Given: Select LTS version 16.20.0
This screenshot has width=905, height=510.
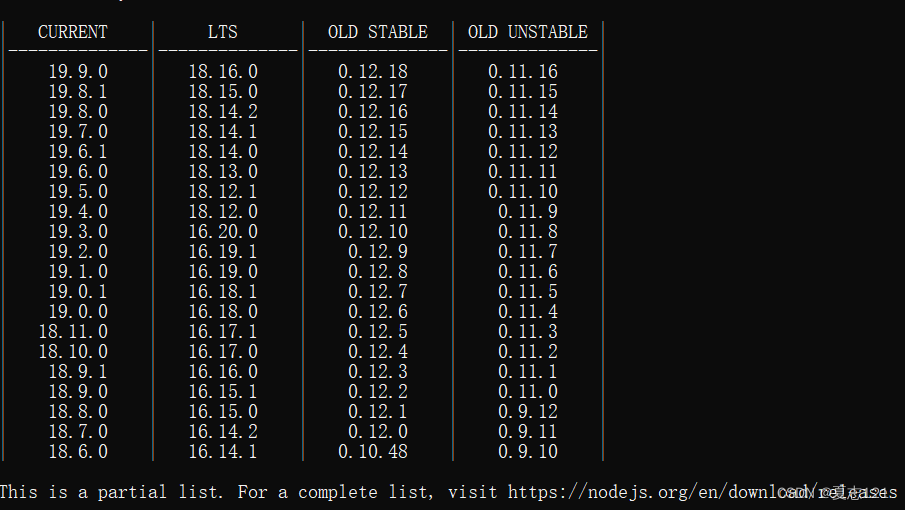Looking at the screenshot, I should 223,231.
